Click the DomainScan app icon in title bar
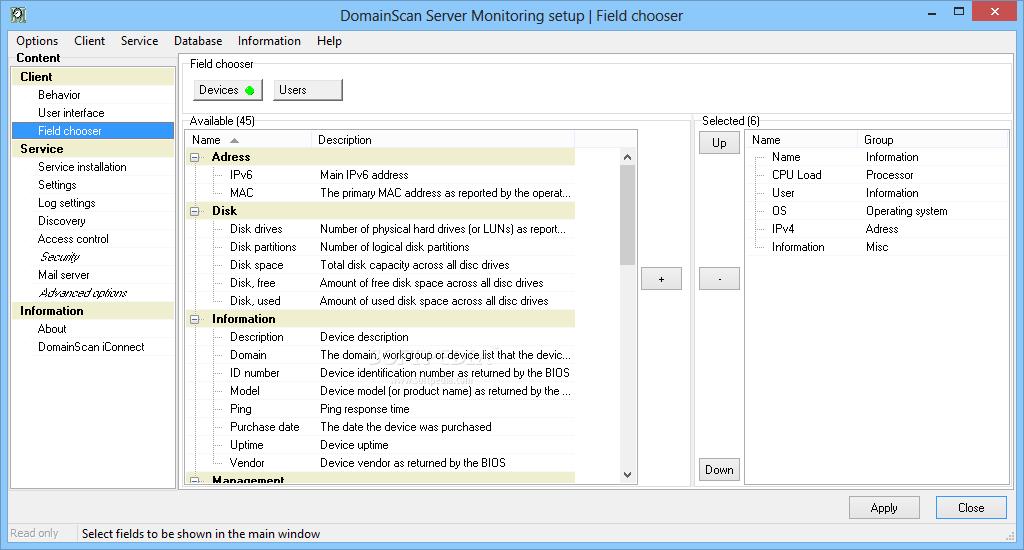Image resolution: width=1024 pixels, height=550 pixels. [x=18, y=15]
